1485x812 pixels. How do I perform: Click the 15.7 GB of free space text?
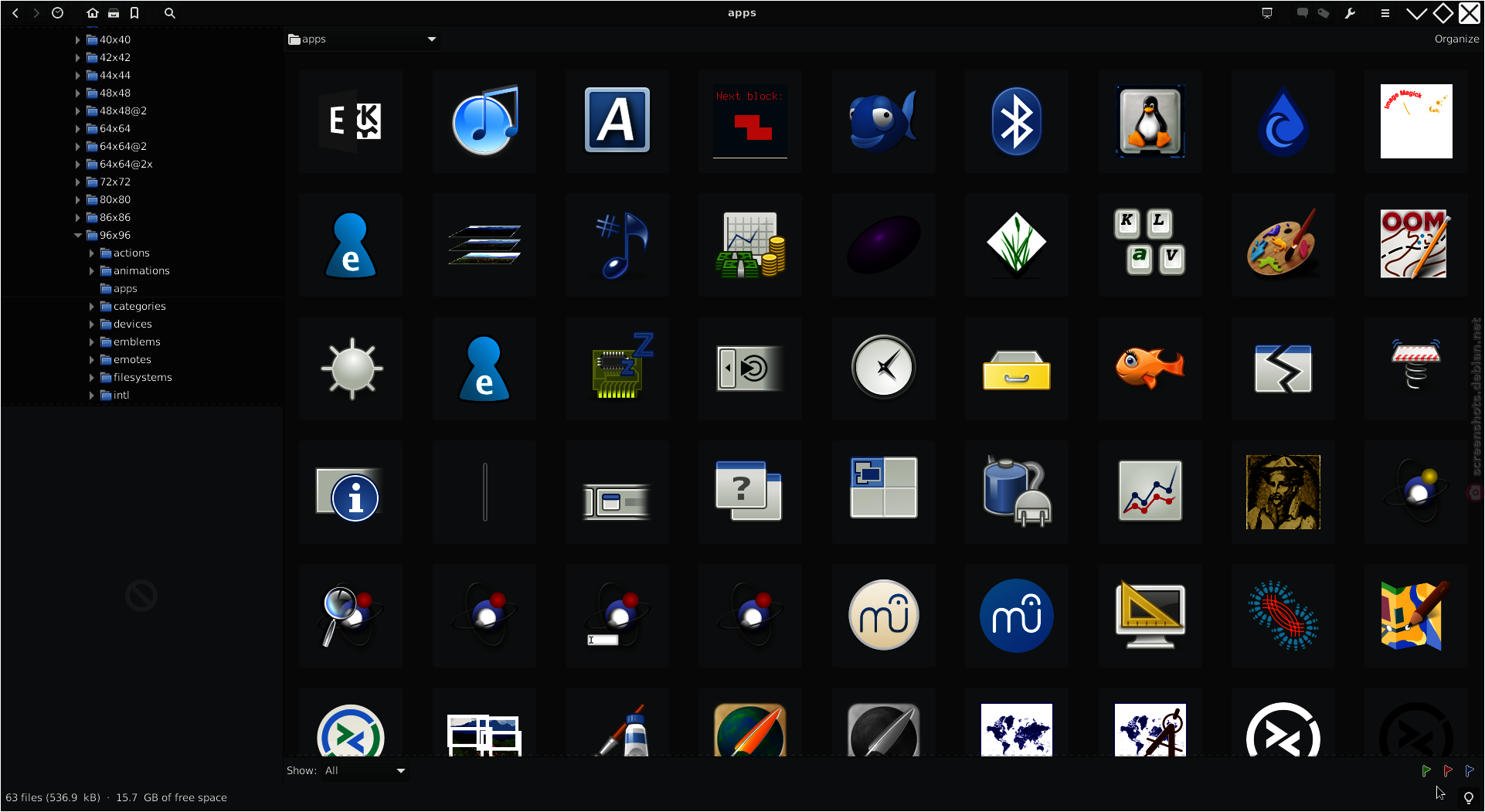coord(172,798)
